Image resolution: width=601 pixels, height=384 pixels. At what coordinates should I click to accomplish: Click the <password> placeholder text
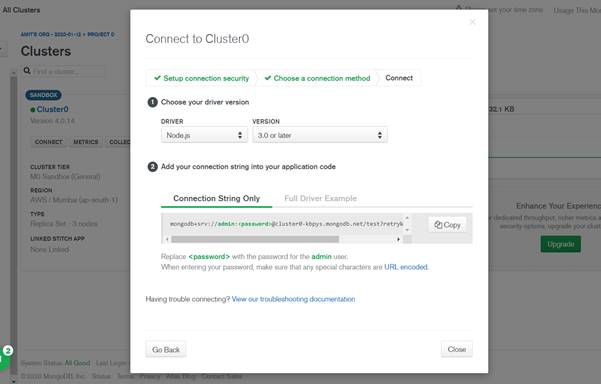tap(209, 256)
